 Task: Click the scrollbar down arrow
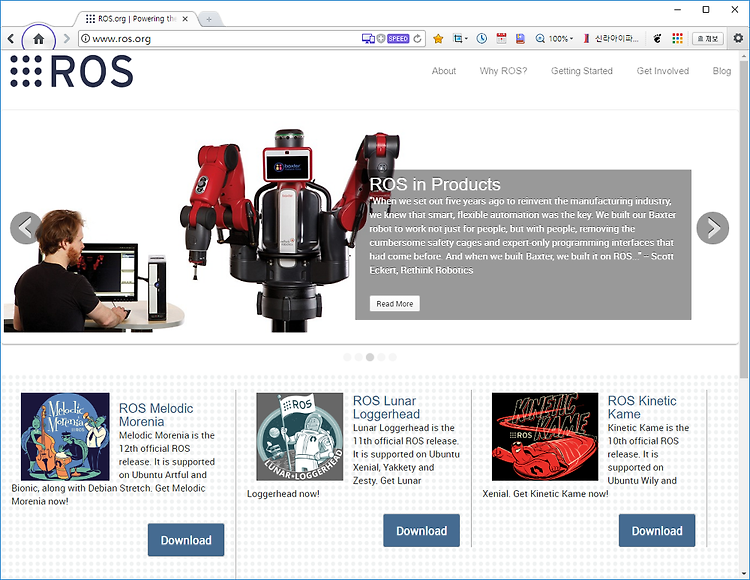pos(744,574)
